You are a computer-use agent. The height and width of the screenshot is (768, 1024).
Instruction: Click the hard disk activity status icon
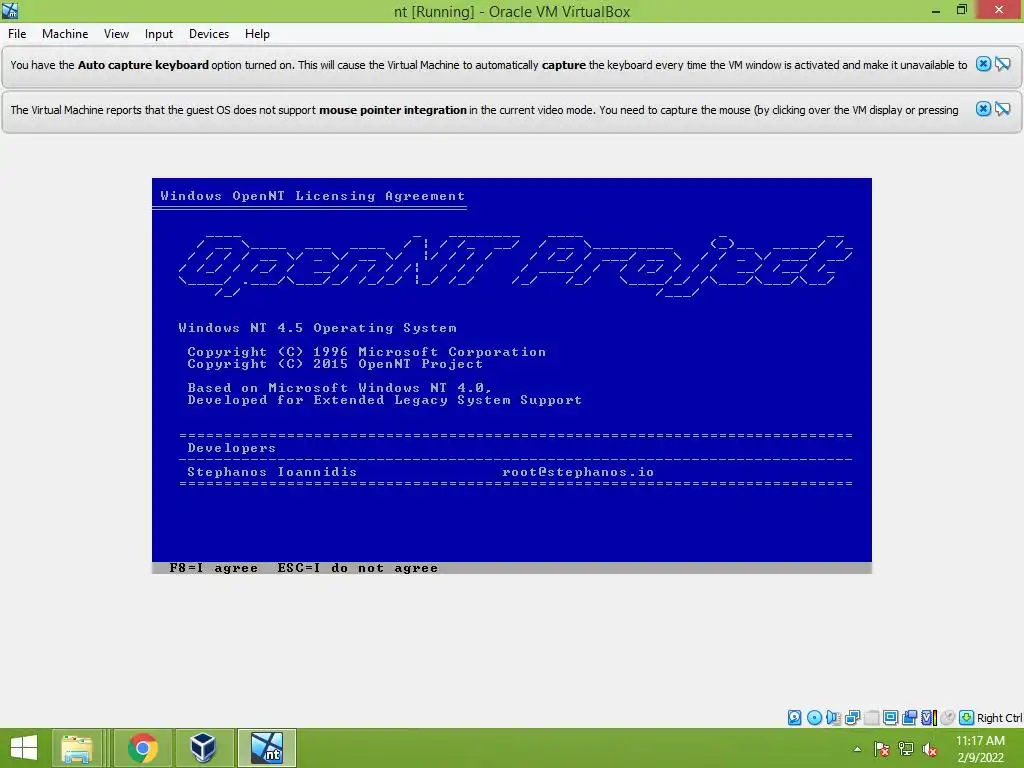pos(795,718)
